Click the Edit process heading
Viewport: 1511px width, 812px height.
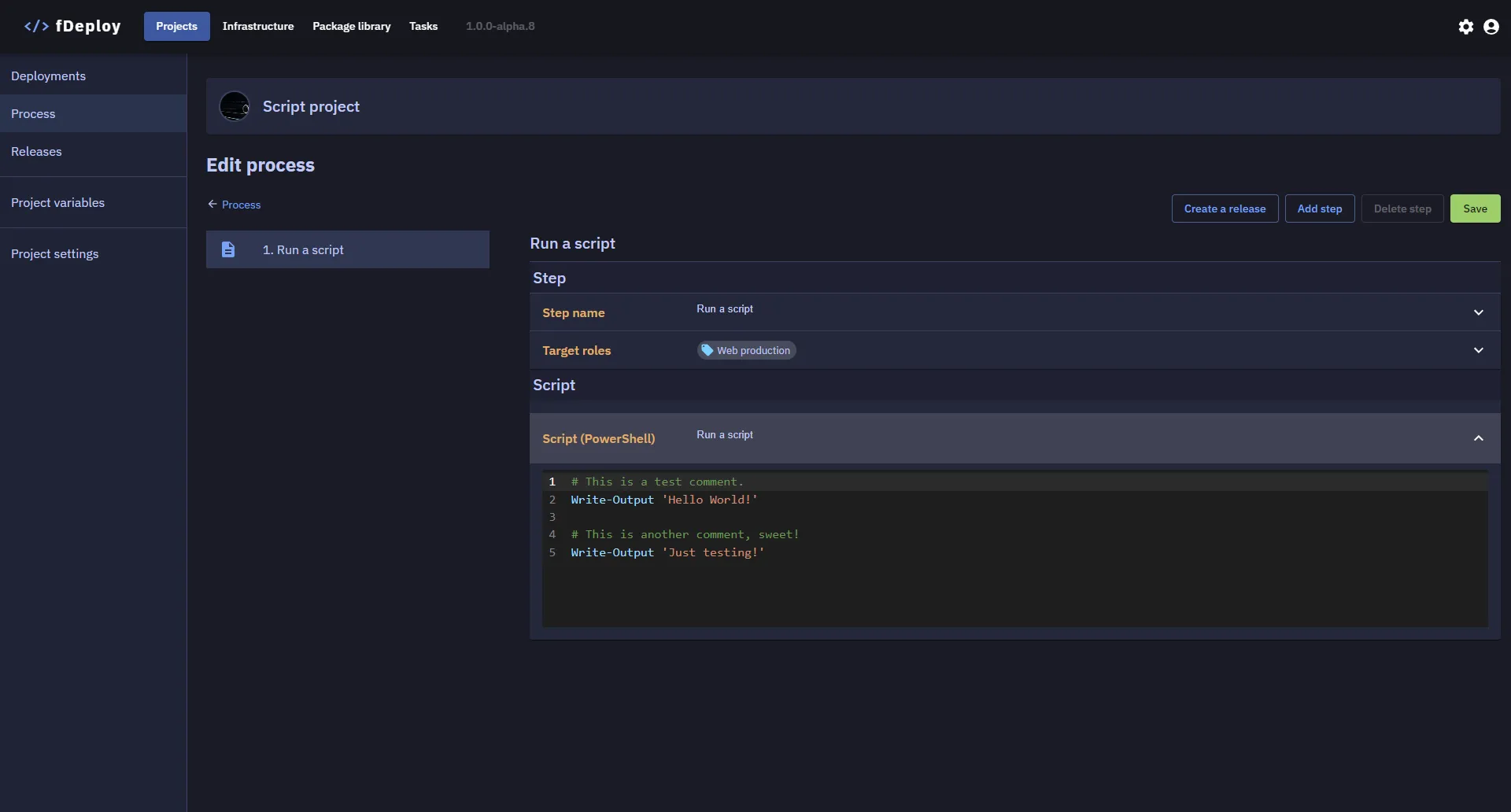tap(260, 165)
